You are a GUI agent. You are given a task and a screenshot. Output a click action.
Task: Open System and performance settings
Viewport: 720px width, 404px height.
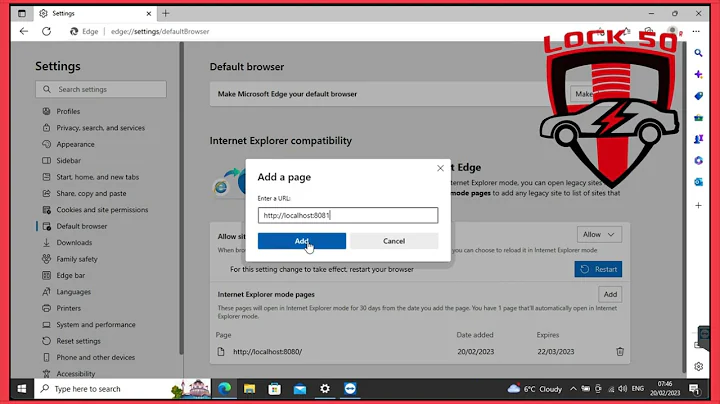tap(96, 325)
